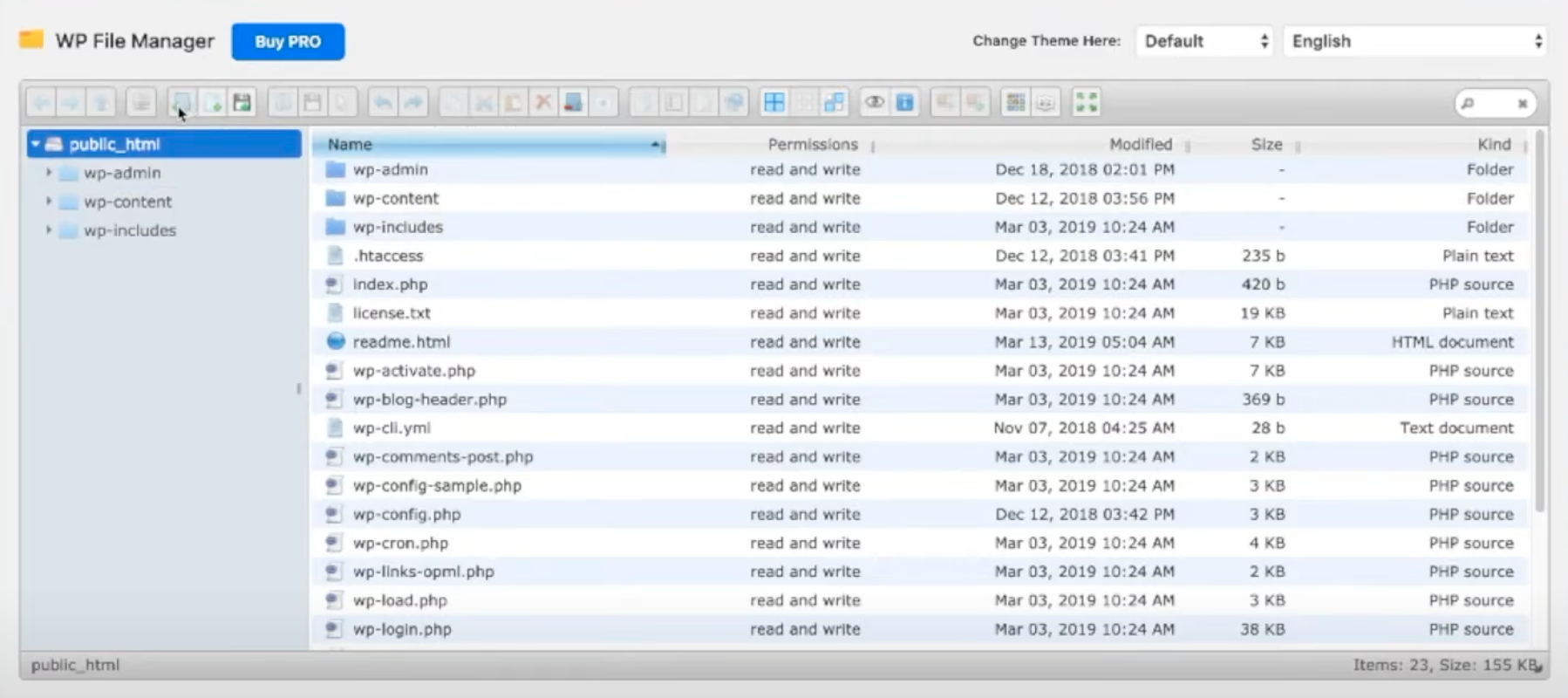
Task: Open the Default theme dropdown
Action: (x=1204, y=41)
